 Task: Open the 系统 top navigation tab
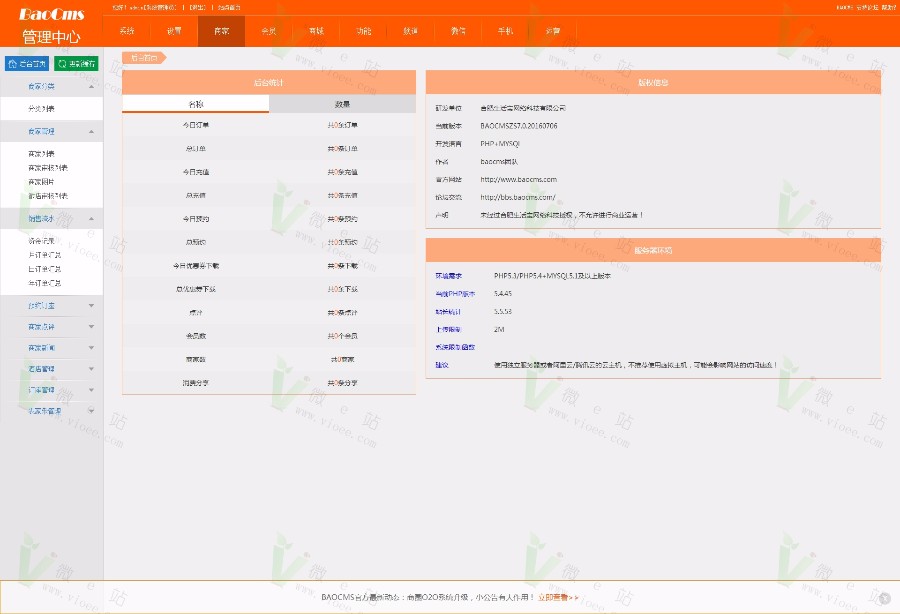pos(127,31)
